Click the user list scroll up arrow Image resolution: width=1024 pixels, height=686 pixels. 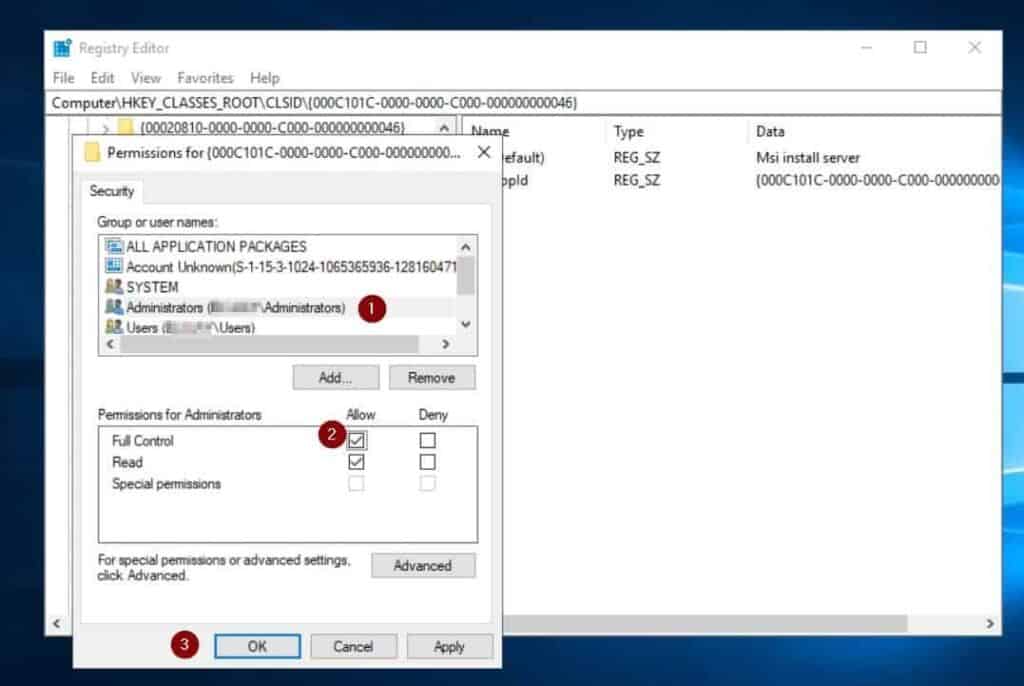(466, 247)
